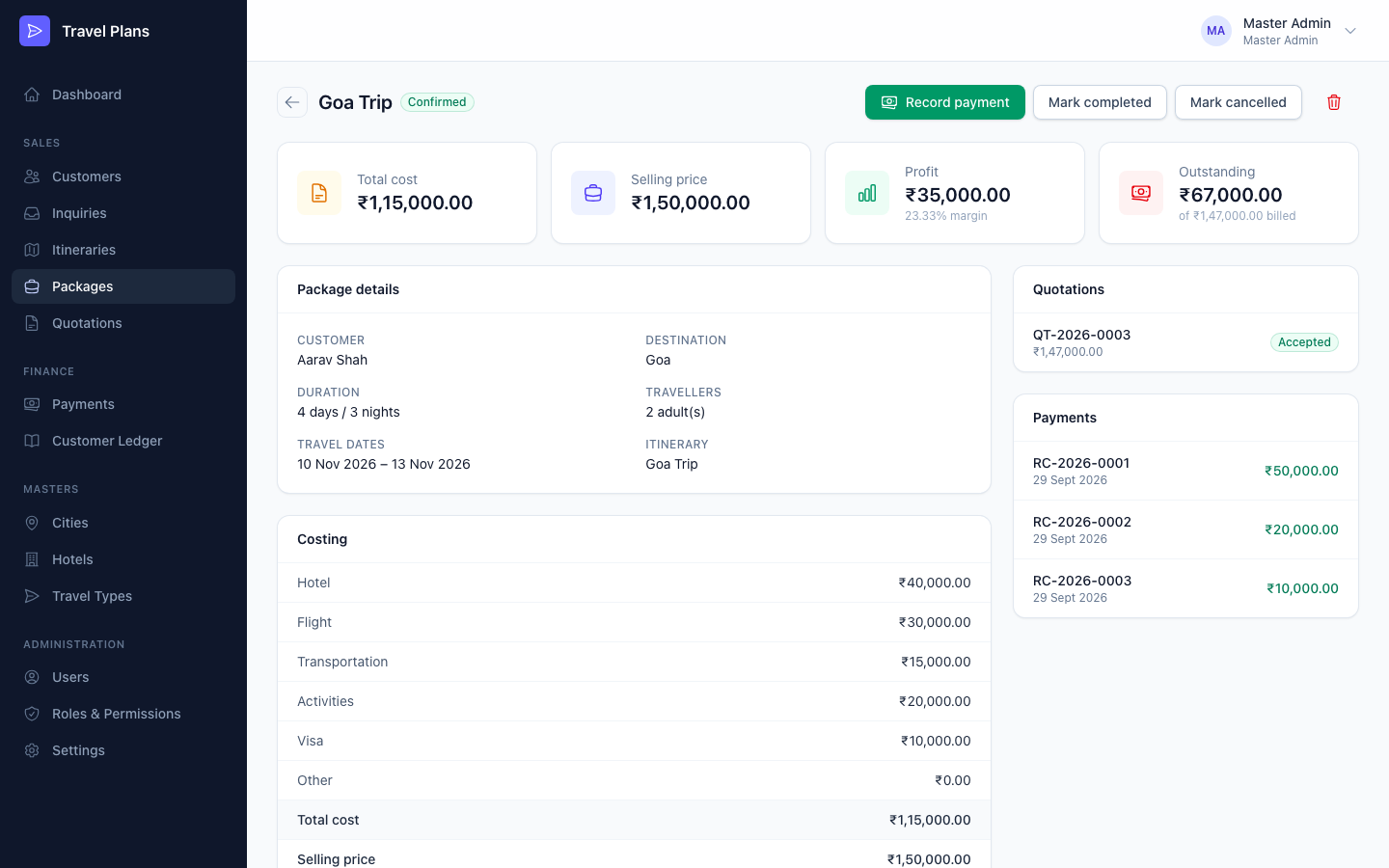Click the Hotels building icon

[x=32, y=559]
